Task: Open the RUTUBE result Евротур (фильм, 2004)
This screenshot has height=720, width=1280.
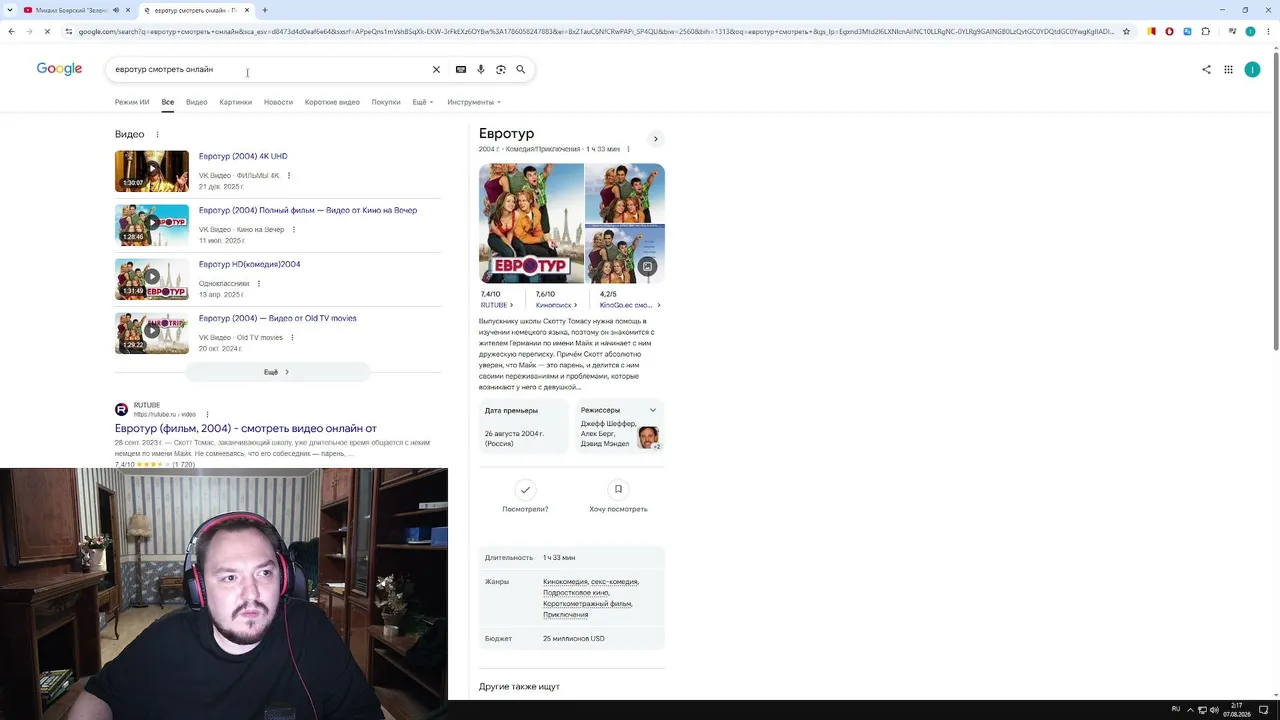Action: [x=246, y=428]
